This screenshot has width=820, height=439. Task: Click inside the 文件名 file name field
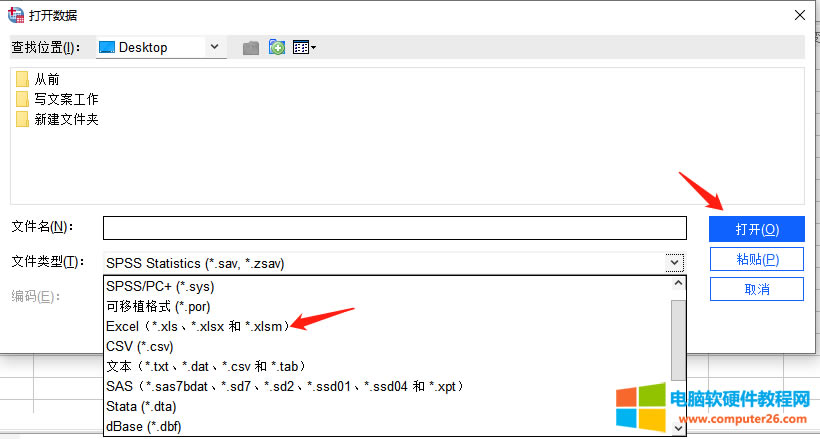tap(394, 228)
